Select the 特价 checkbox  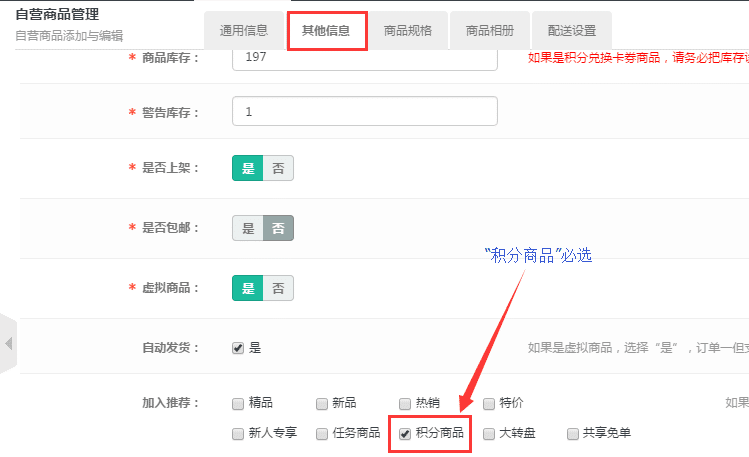pyautogui.click(x=489, y=404)
